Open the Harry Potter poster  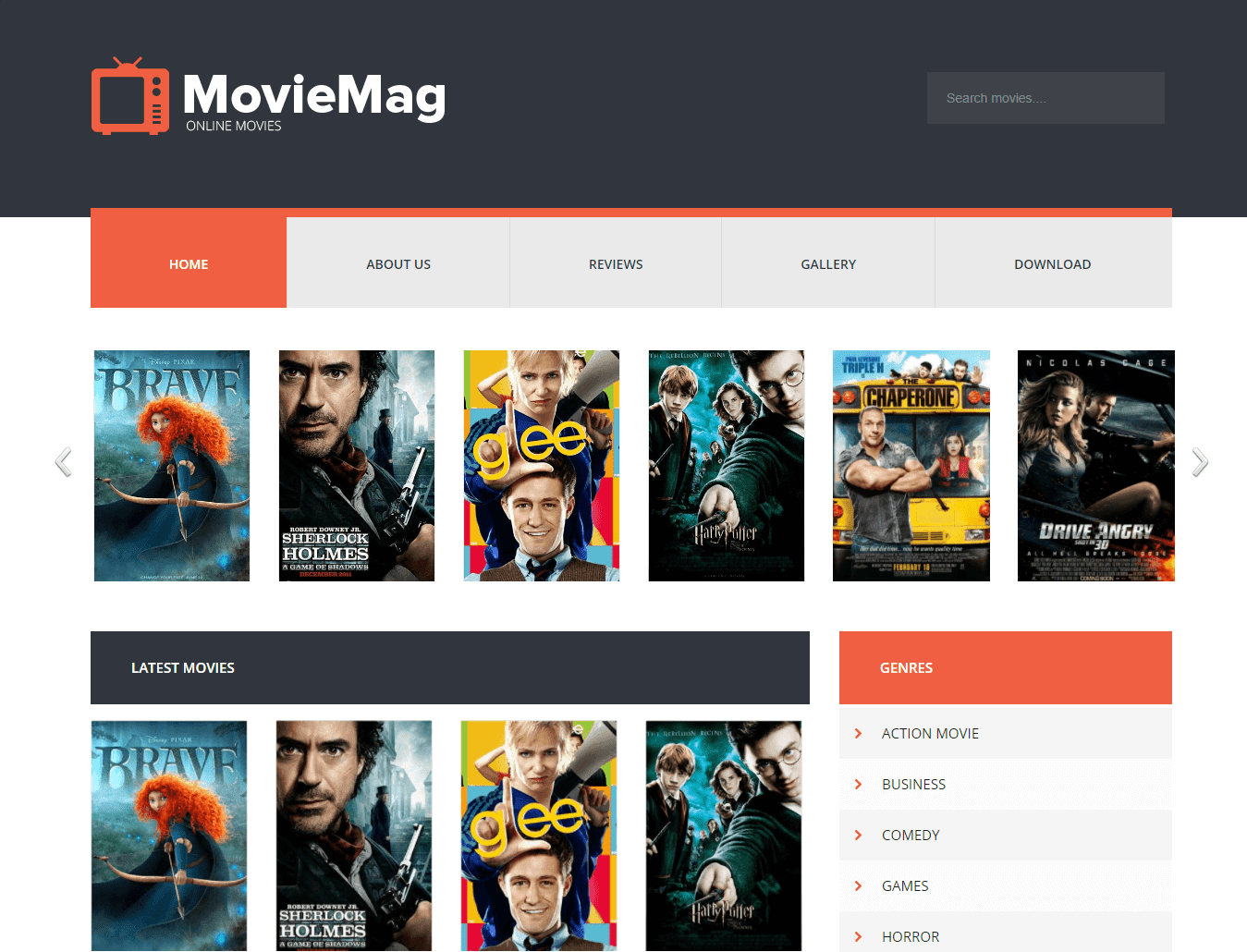pos(726,465)
